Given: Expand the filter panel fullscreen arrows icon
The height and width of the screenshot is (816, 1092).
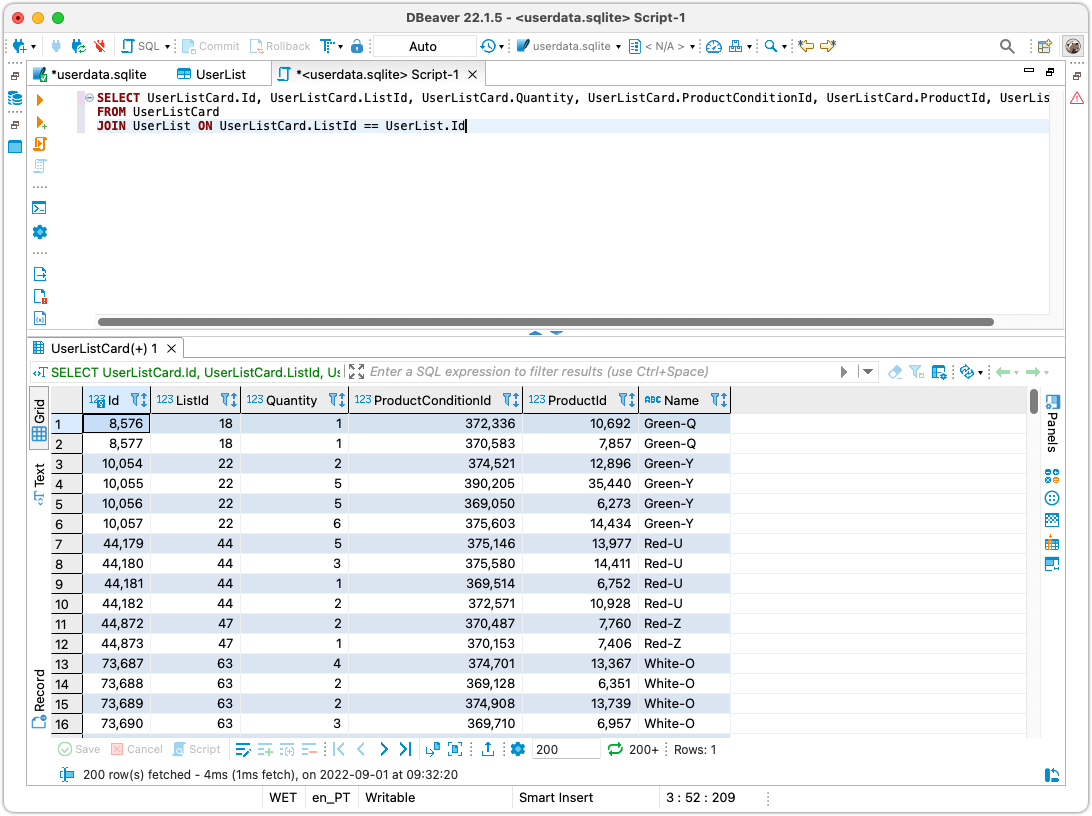Looking at the screenshot, I should [357, 372].
